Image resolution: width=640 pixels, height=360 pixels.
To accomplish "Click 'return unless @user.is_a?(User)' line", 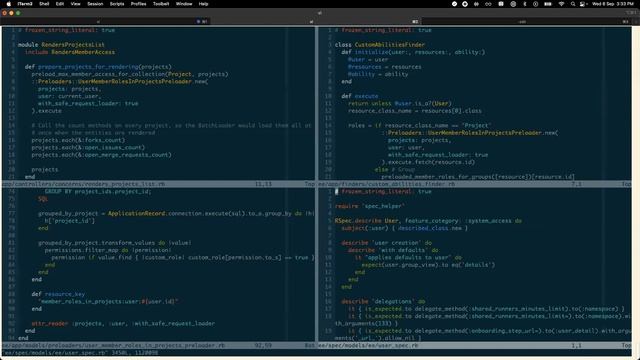I will click(400, 104).
